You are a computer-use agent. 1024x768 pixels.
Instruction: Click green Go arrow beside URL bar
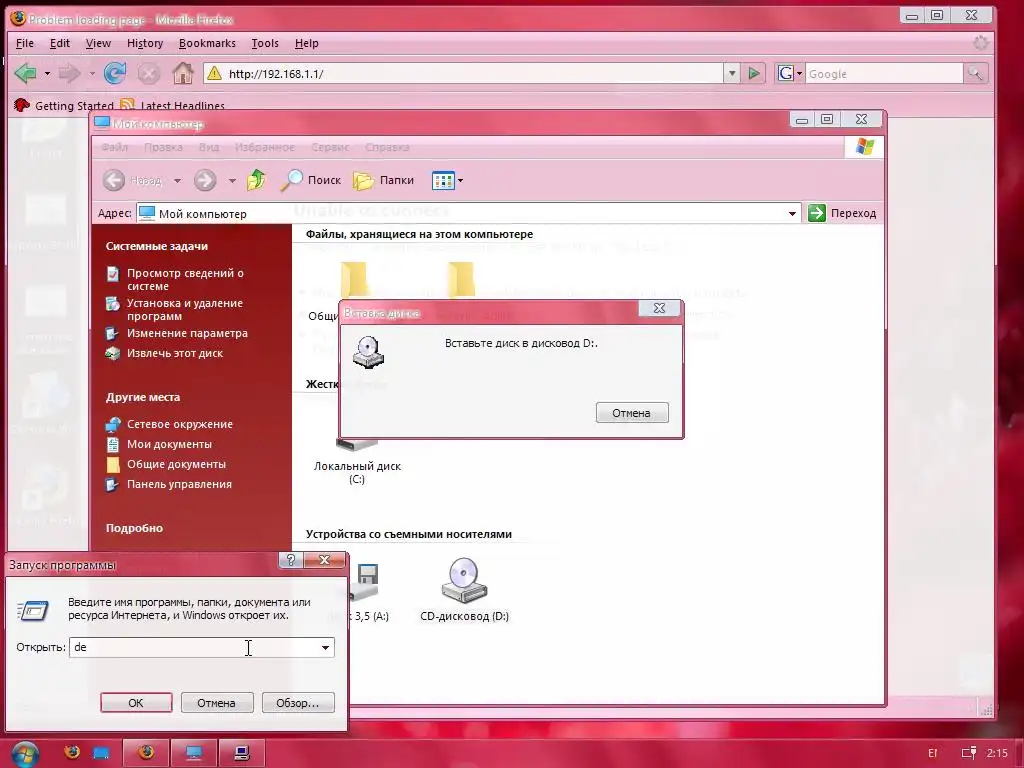click(x=754, y=73)
